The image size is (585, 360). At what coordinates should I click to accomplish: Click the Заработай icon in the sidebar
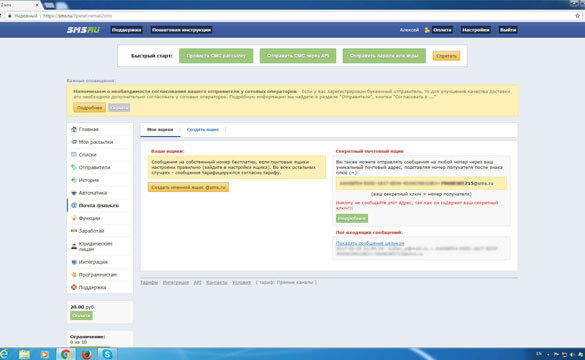pos(74,231)
